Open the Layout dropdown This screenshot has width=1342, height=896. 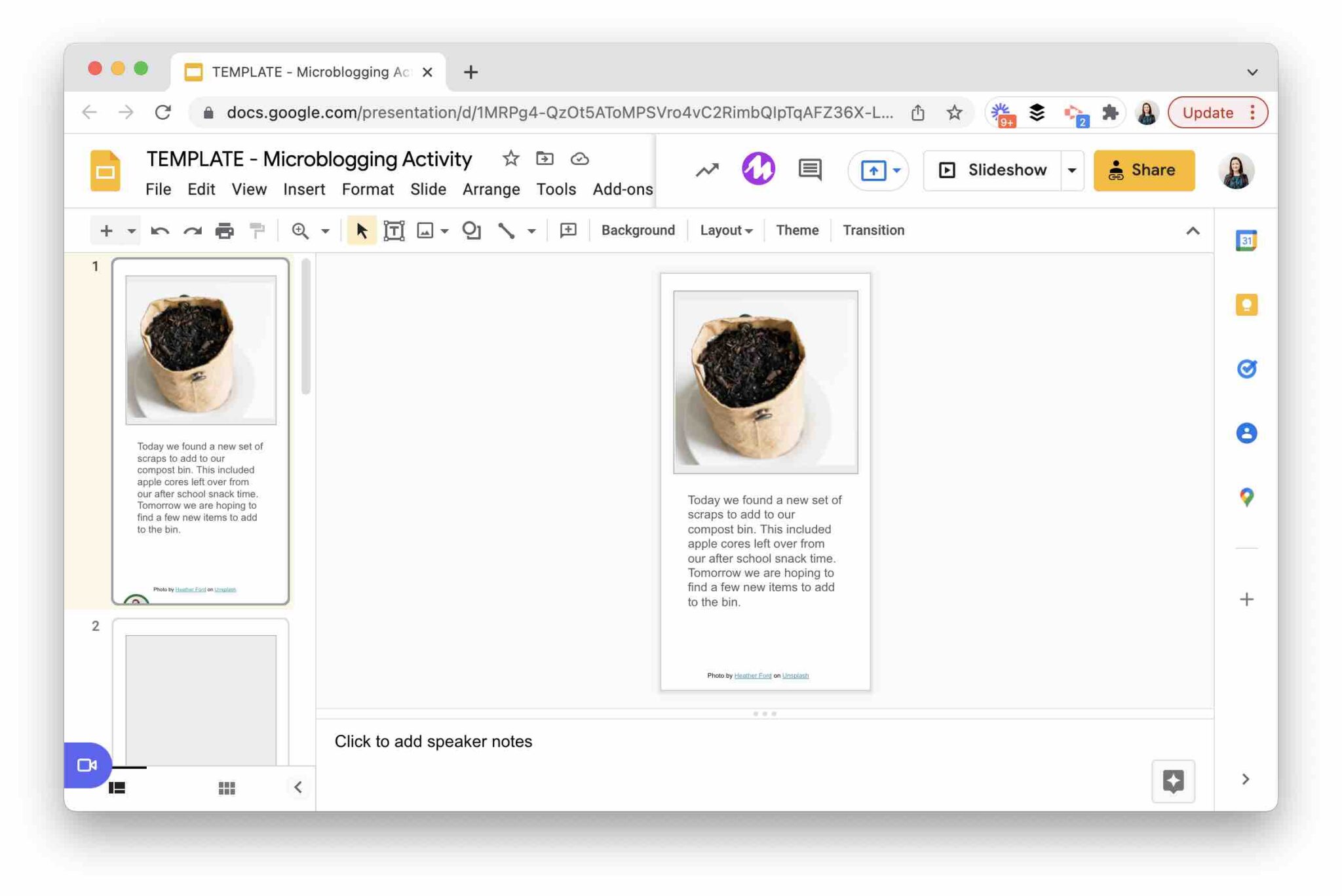click(725, 230)
